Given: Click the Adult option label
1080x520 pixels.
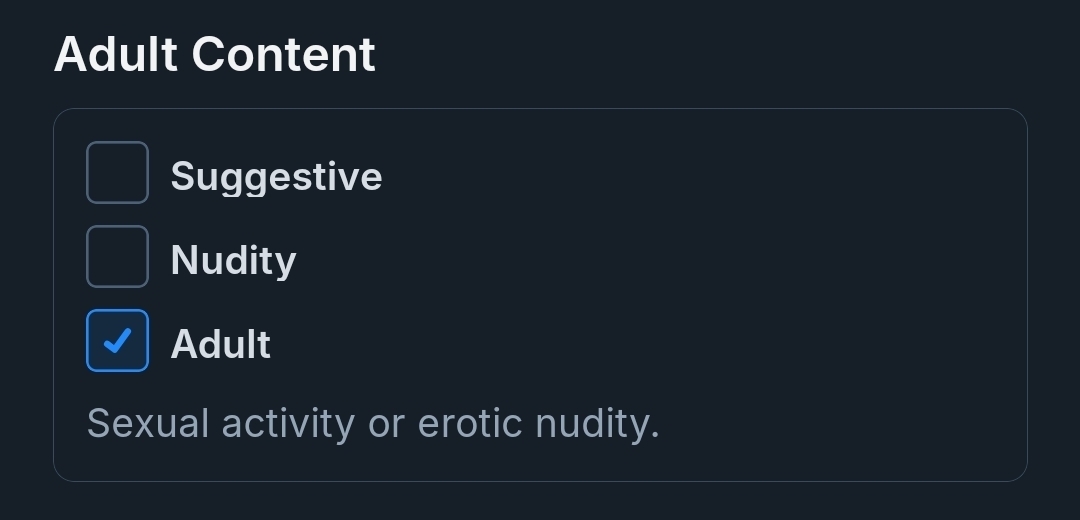Looking at the screenshot, I should coord(220,345).
